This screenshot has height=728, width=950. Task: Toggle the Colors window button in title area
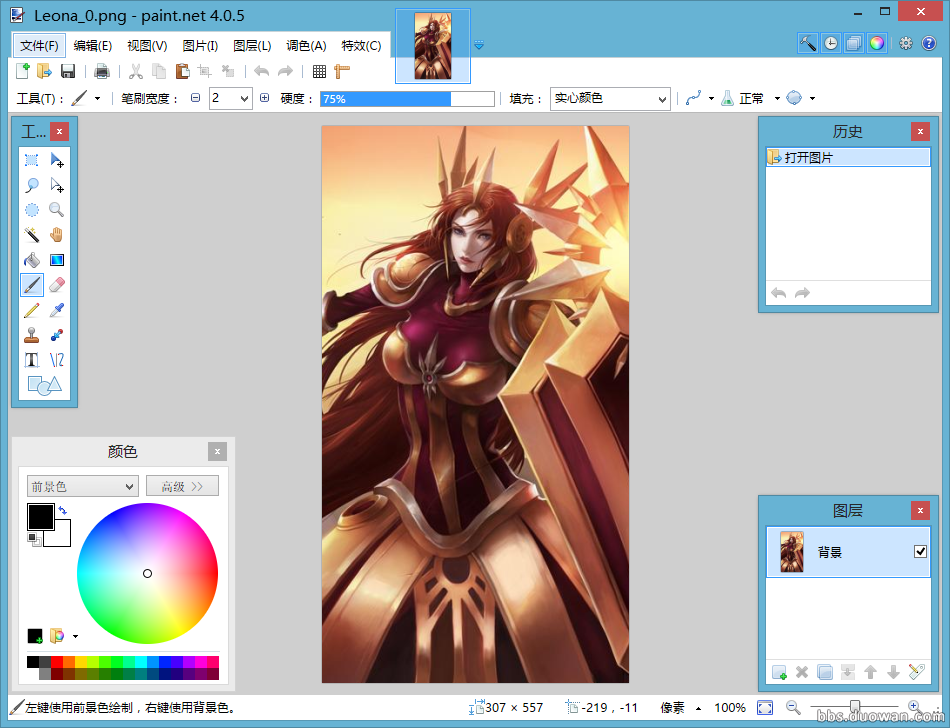point(877,43)
